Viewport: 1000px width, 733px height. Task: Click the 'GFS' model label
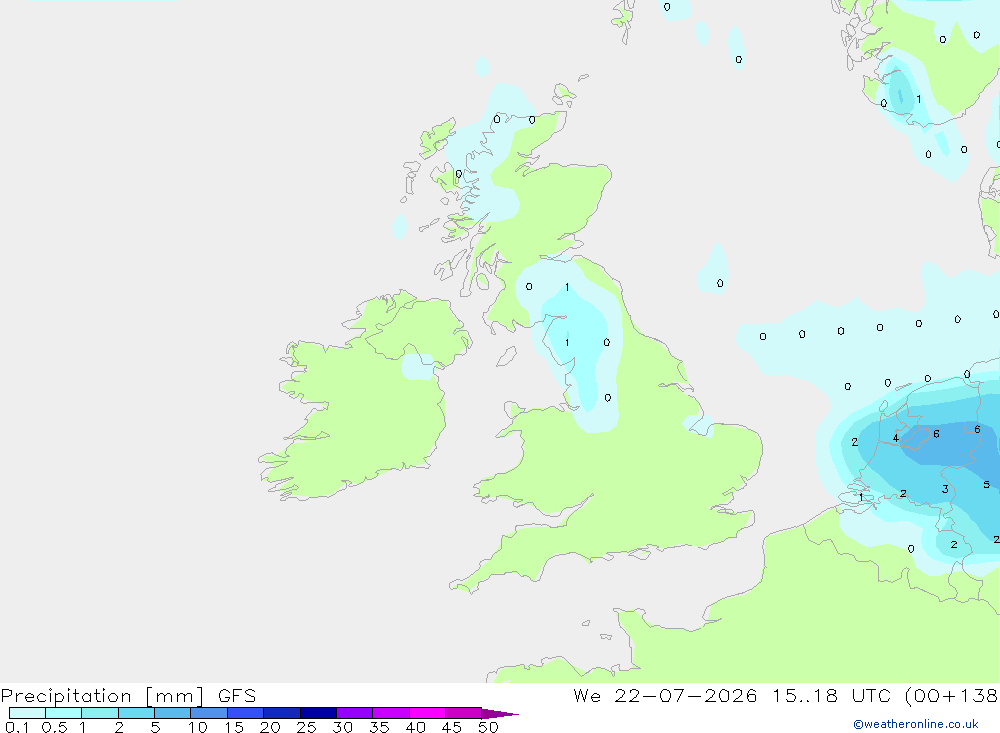(x=237, y=696)
